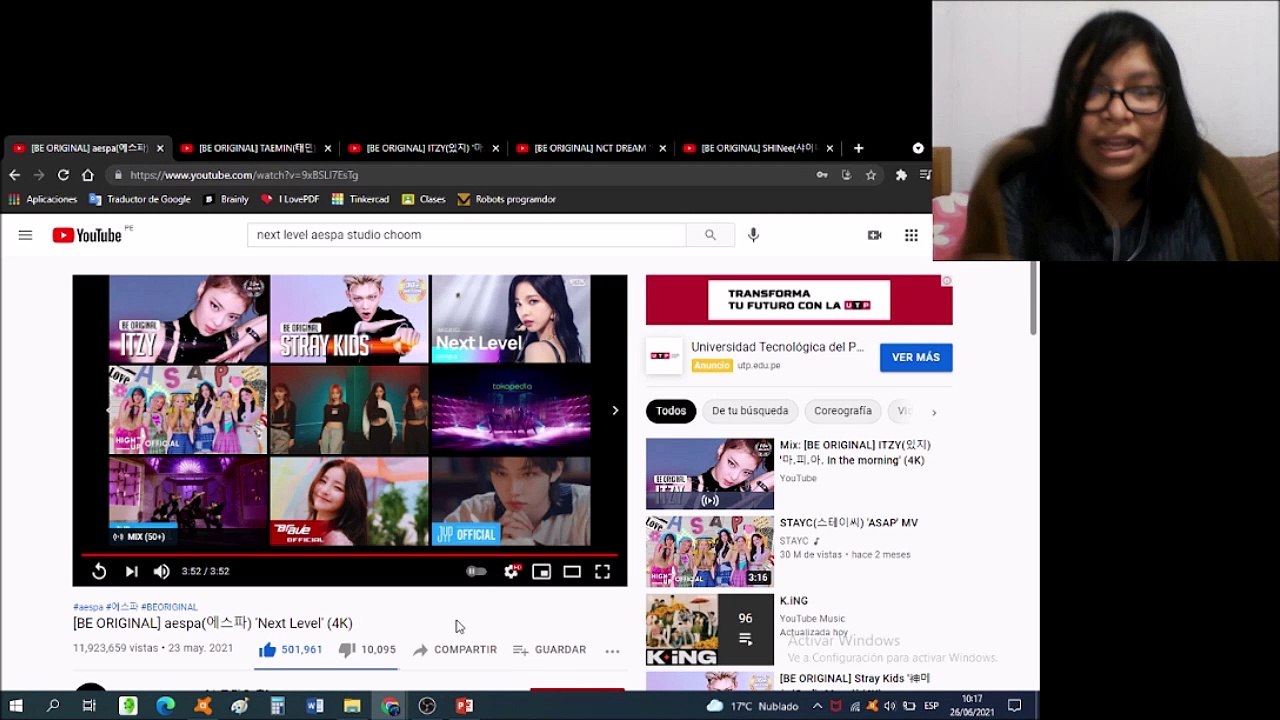Show more filter chips with the arrow
This screenshot has width=1280, height=720.
934,412
